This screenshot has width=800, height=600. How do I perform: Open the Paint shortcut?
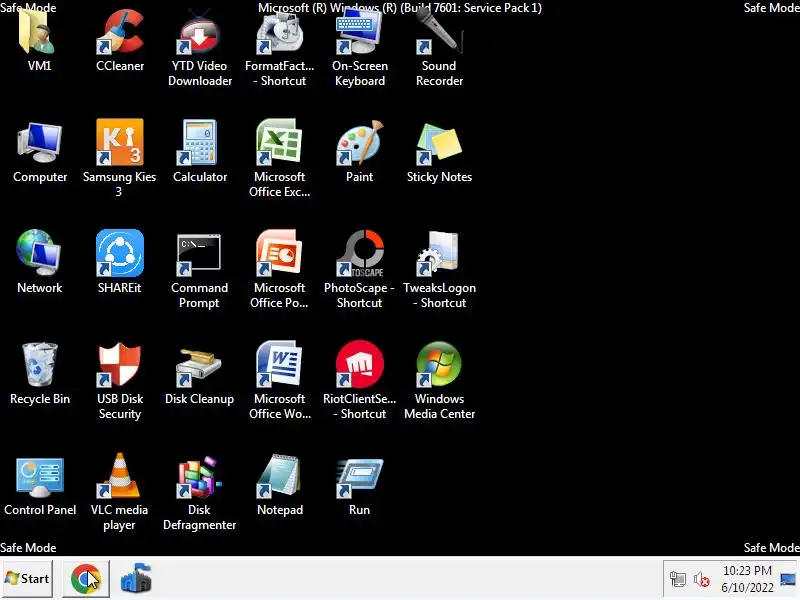[x=359, y=143]
